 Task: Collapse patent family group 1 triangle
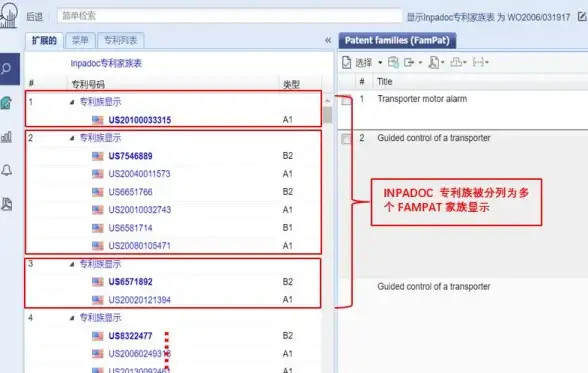tap(72, 102)
